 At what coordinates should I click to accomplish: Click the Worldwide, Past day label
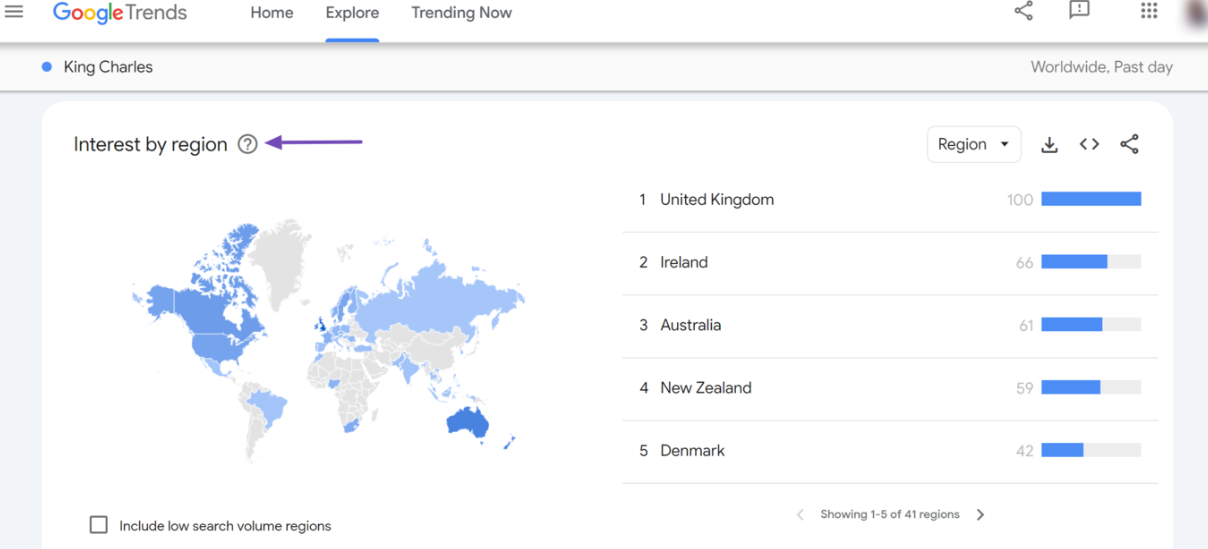tap(1101, 67)
